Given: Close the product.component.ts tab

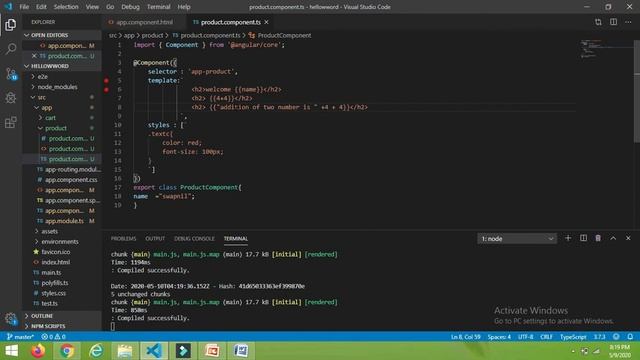Looking at the screenshot, I should pyautogui.click(x=267, y=22).
